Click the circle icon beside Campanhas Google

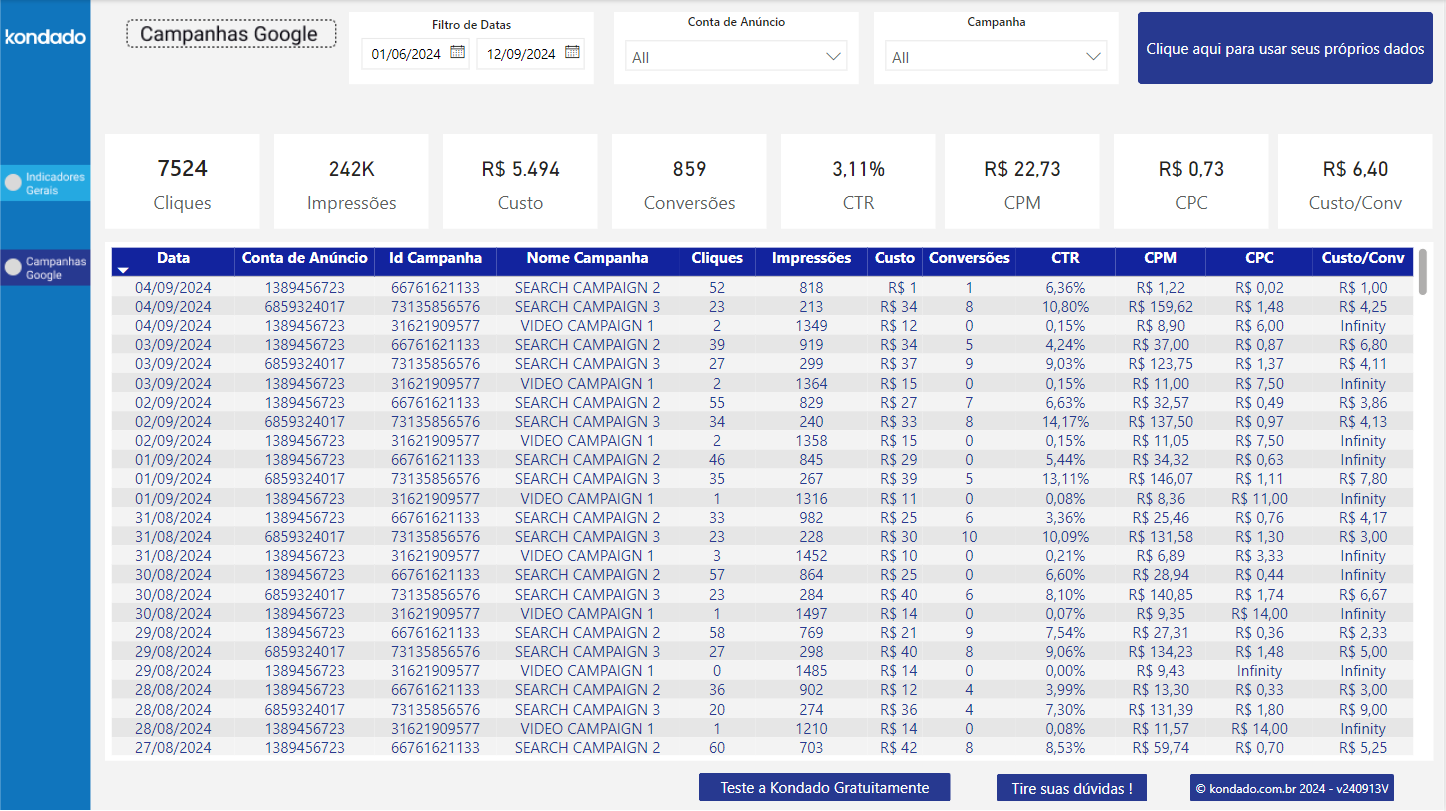coord(12,267)
